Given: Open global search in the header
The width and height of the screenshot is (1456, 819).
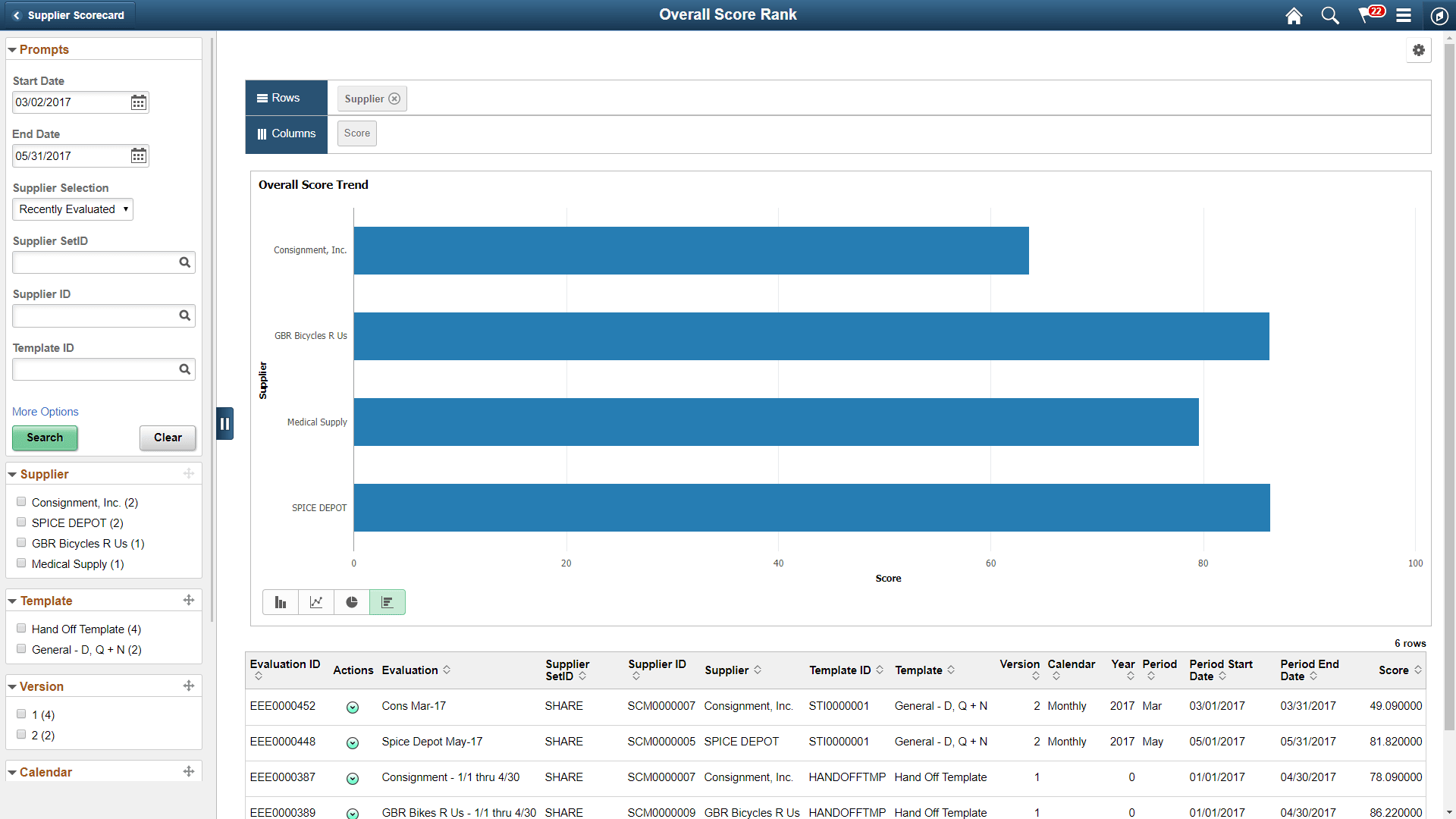Looking at the screenshot, I should pos(1329,15).
